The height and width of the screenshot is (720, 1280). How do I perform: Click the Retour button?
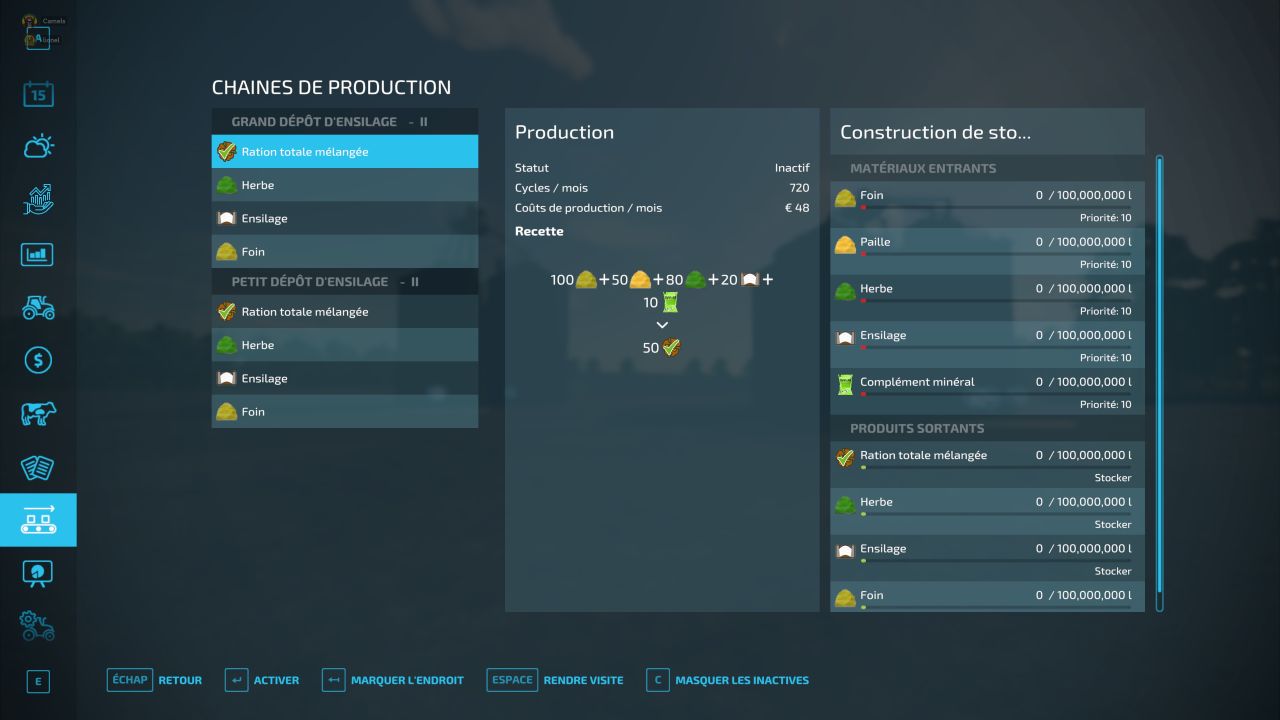coord(179,680)
